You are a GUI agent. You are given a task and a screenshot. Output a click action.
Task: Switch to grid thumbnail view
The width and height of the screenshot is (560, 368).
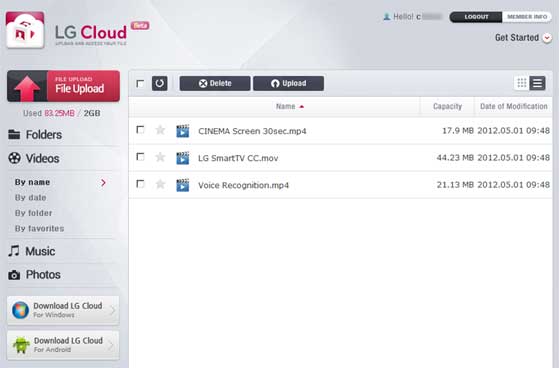click(x=522, y=83)
